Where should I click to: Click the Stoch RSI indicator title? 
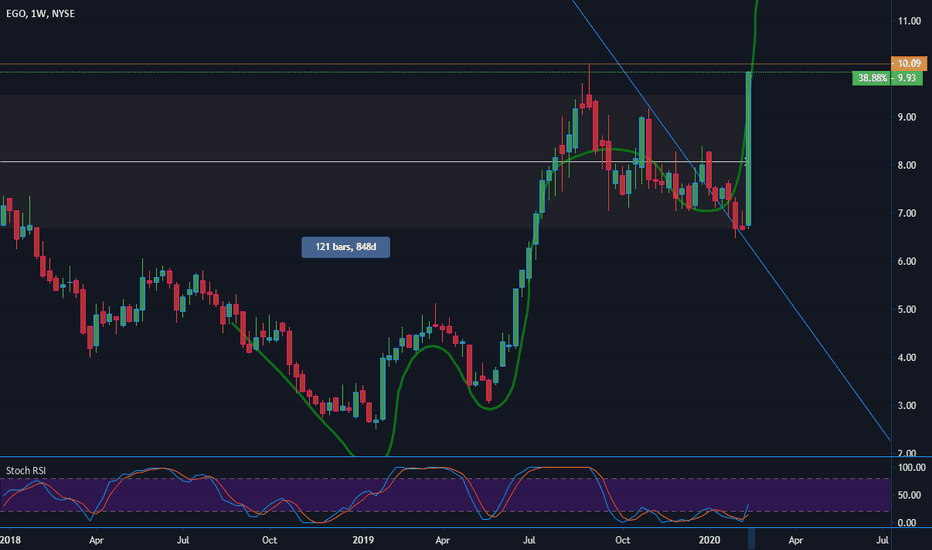pyautogui.click(x=26, y=470)
